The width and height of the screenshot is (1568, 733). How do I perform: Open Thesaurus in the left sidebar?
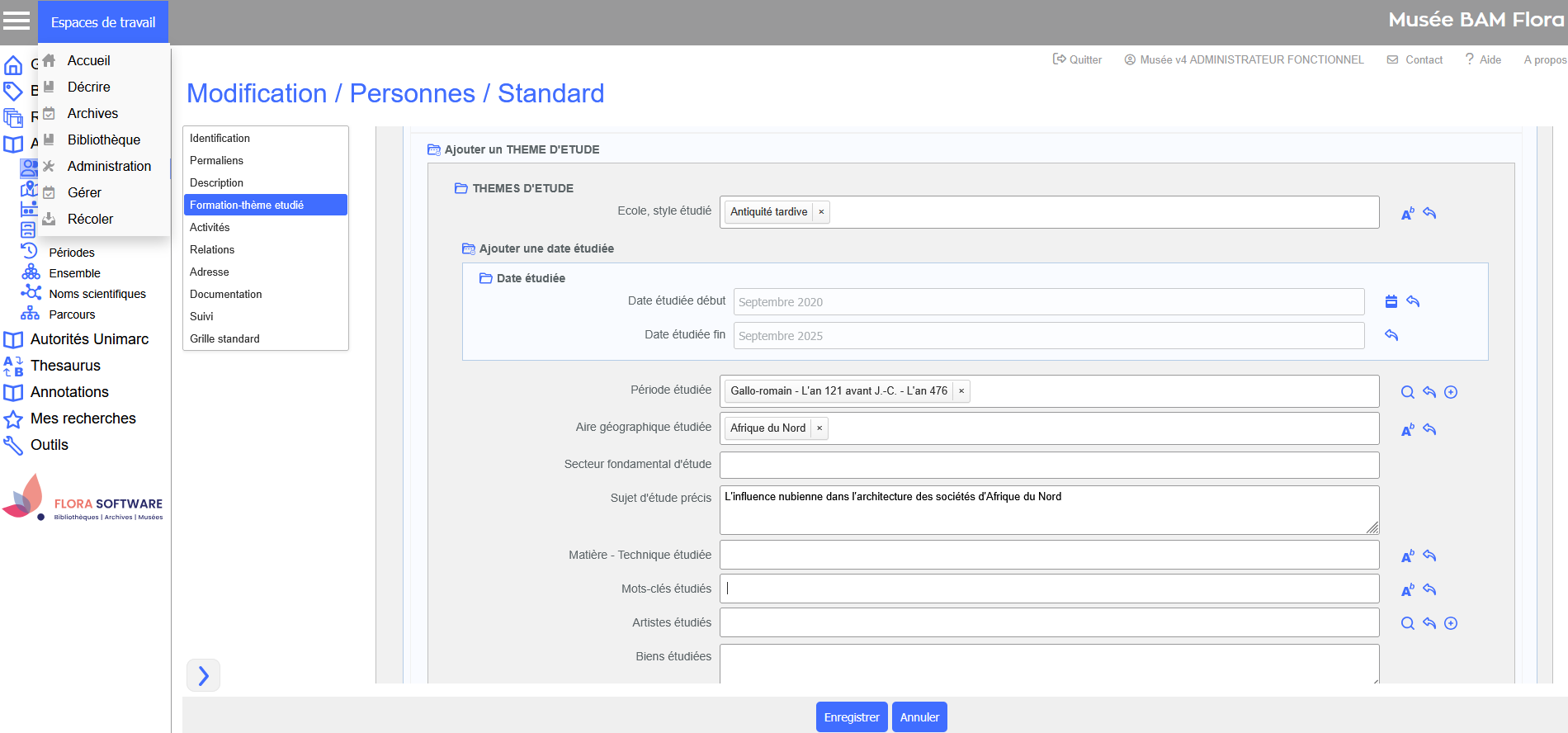65,366
